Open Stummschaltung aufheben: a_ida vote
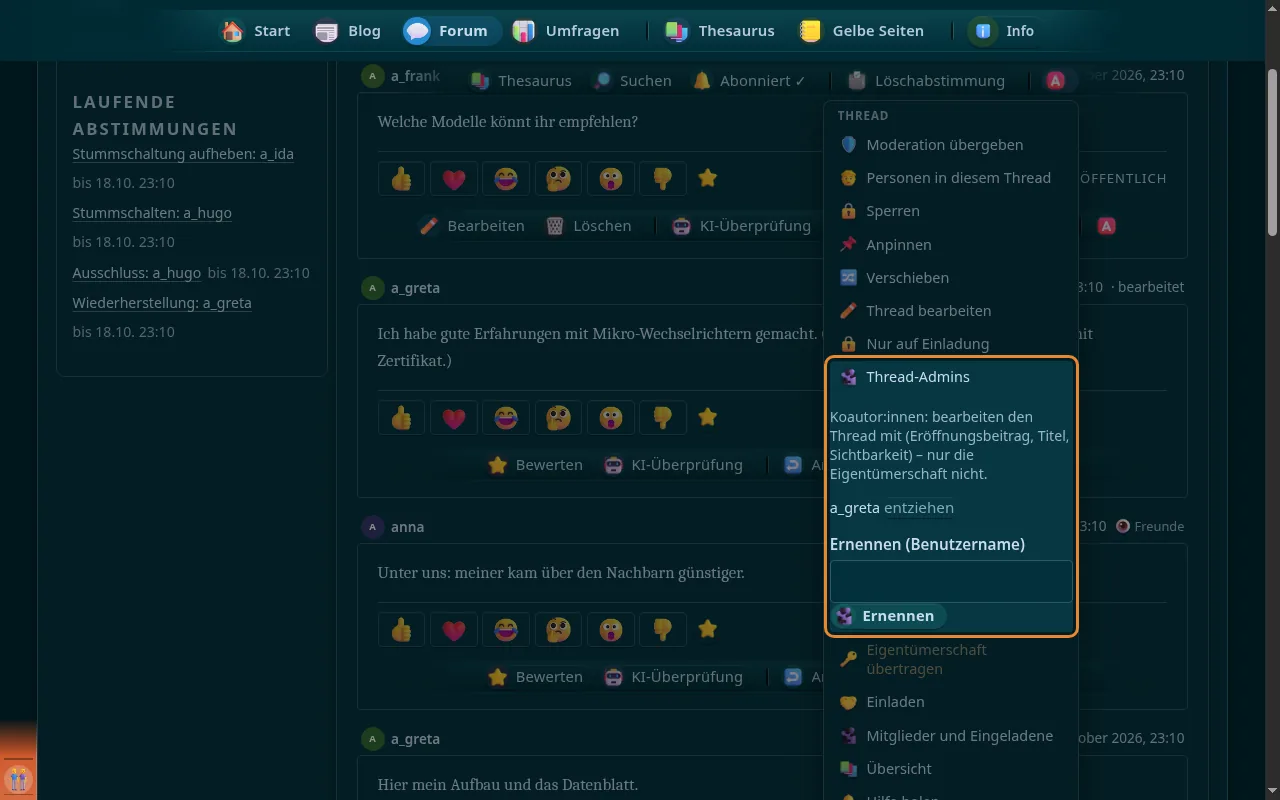 [183, 154]
